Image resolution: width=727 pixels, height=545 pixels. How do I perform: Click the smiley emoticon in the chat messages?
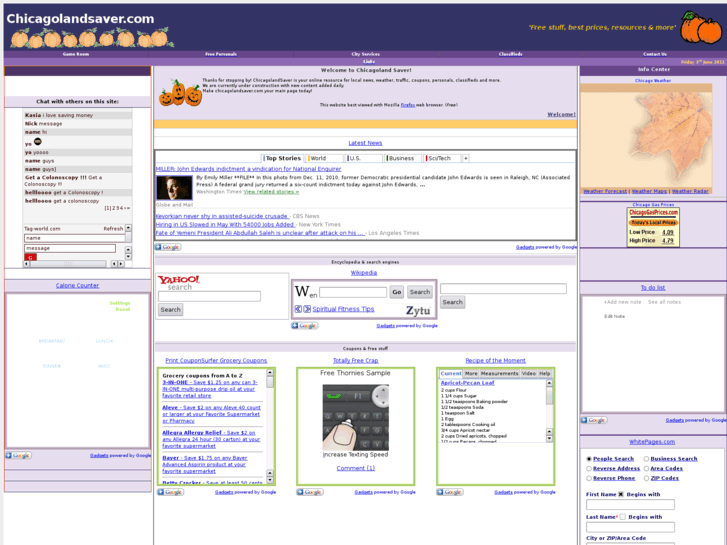click(x=38, y=141)
